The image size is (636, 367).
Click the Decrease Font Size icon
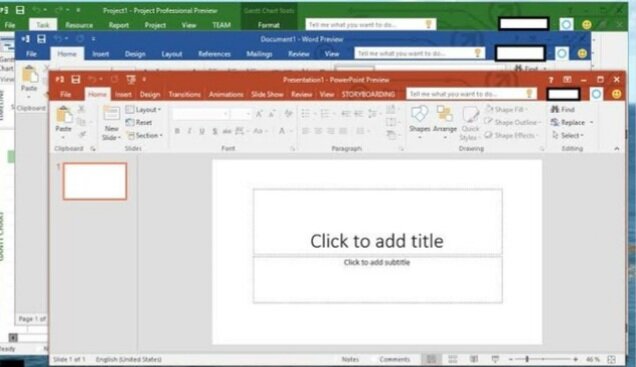coord(272,114)
